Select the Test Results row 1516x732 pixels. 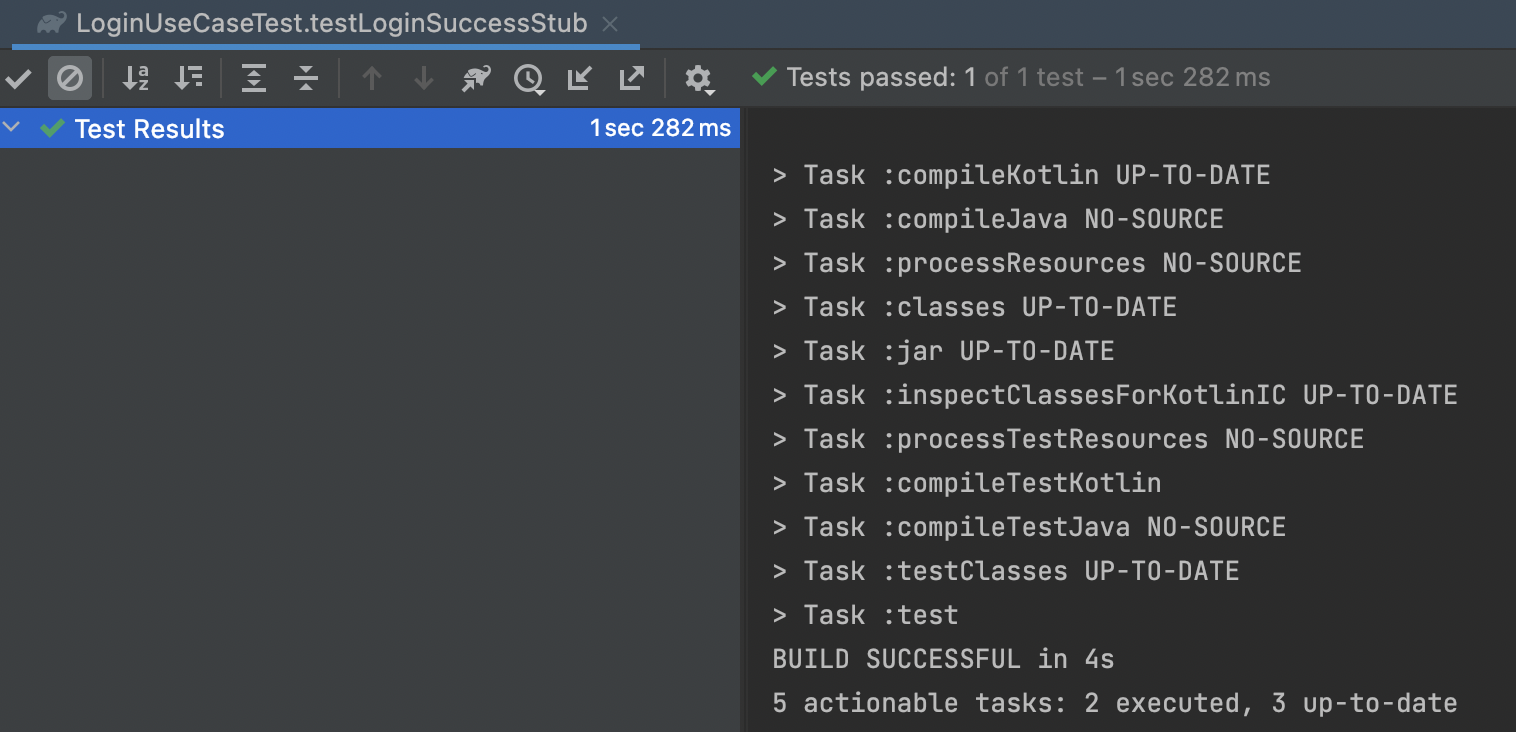369,128
